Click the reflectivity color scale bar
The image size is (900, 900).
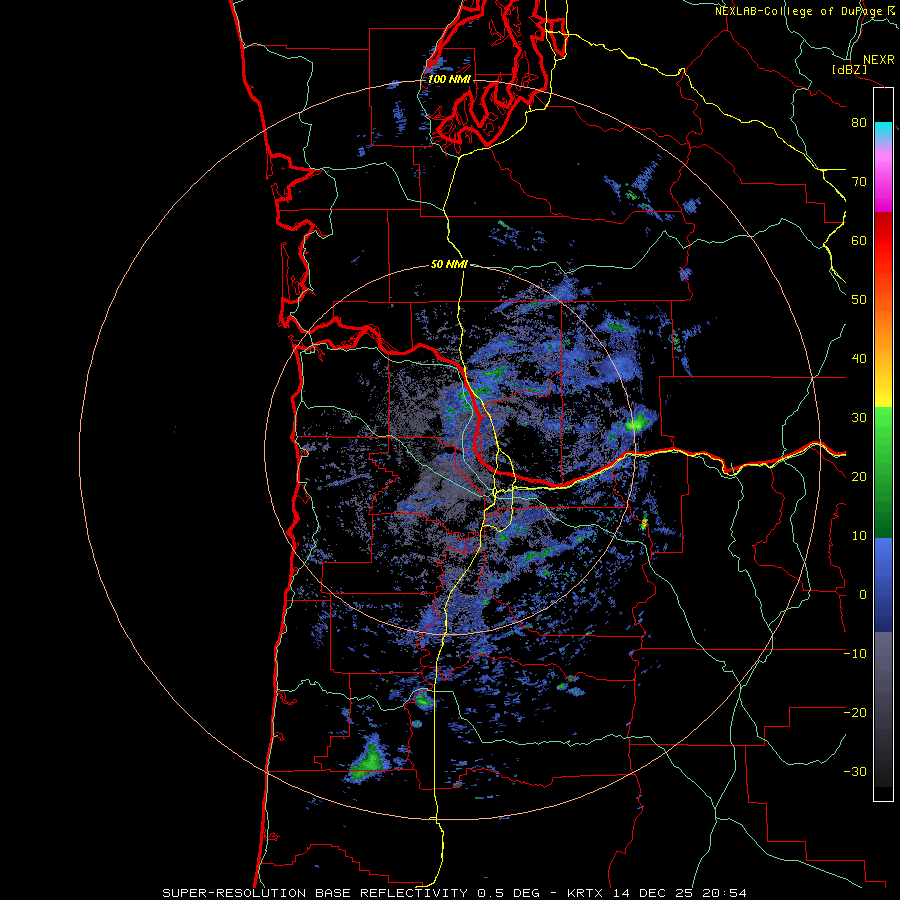pos(883,444)
